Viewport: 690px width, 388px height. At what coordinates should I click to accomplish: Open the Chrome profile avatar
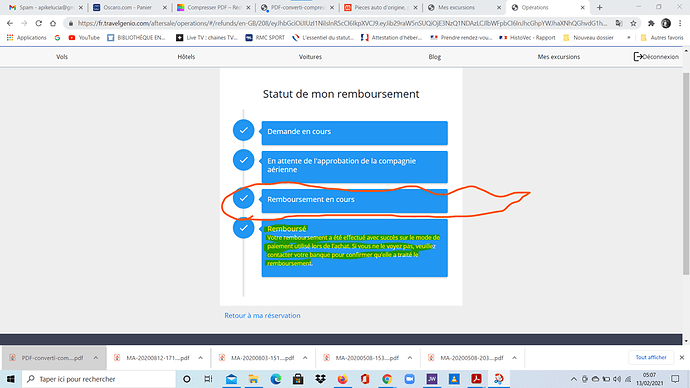[x=666, y=23]
